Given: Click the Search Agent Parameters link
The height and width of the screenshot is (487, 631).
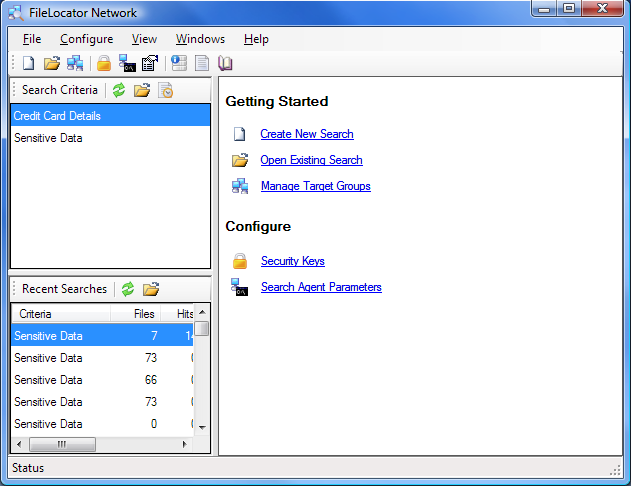Looking at the screenshot, I should (321, 287).
